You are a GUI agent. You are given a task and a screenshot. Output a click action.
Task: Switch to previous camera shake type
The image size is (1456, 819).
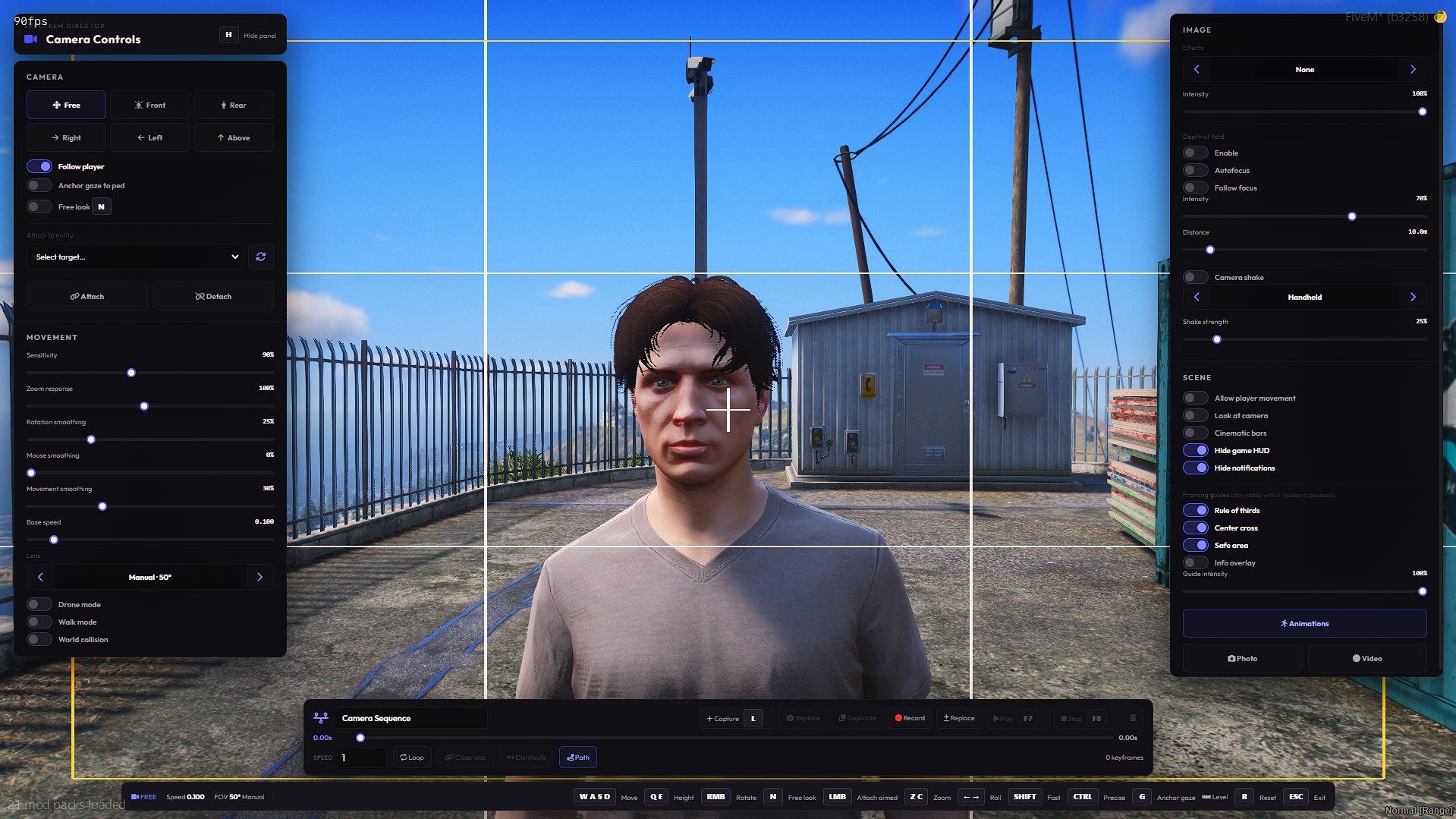click(1197, 297)
